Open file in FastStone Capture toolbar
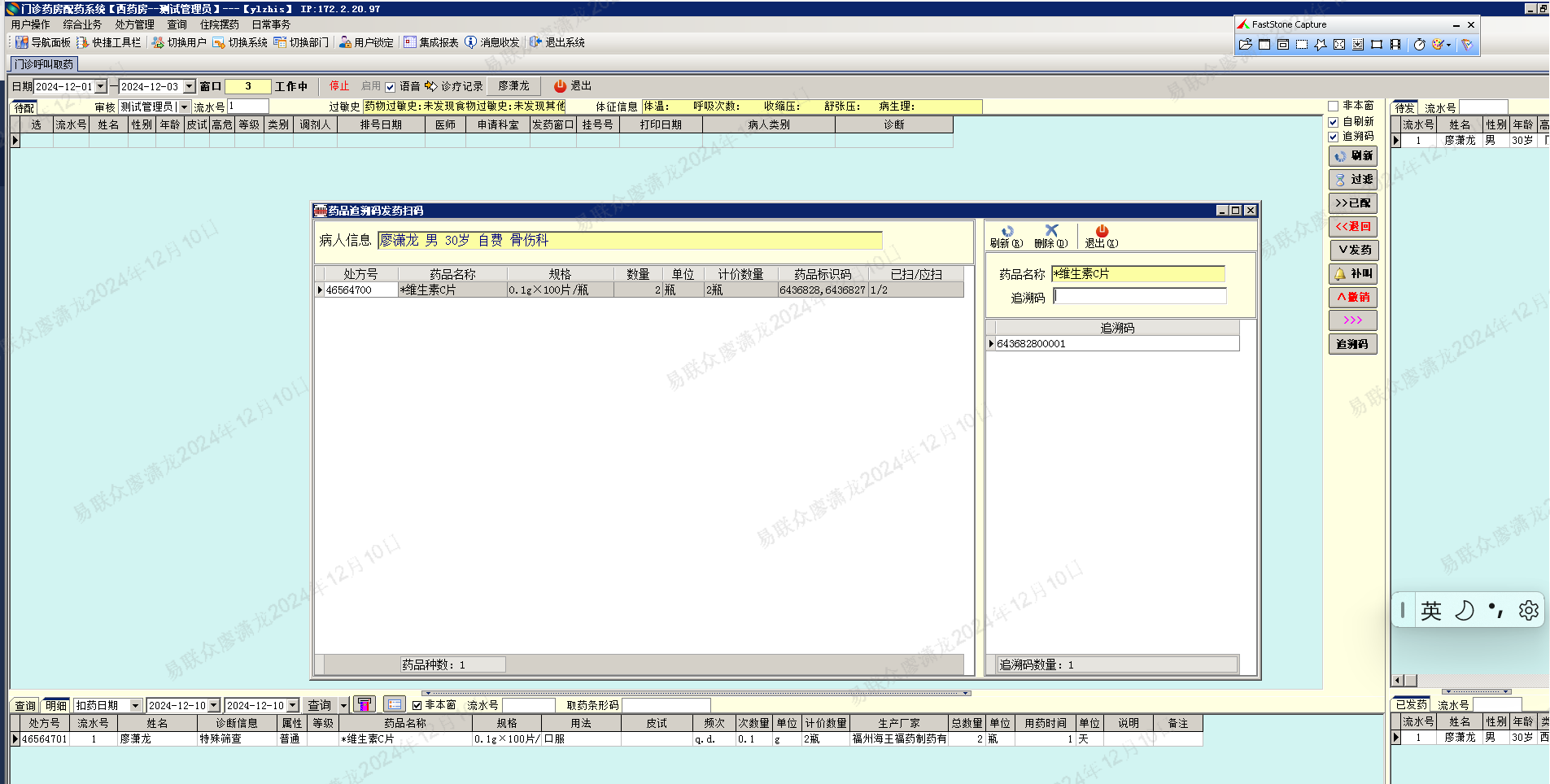 point(1246,45)
